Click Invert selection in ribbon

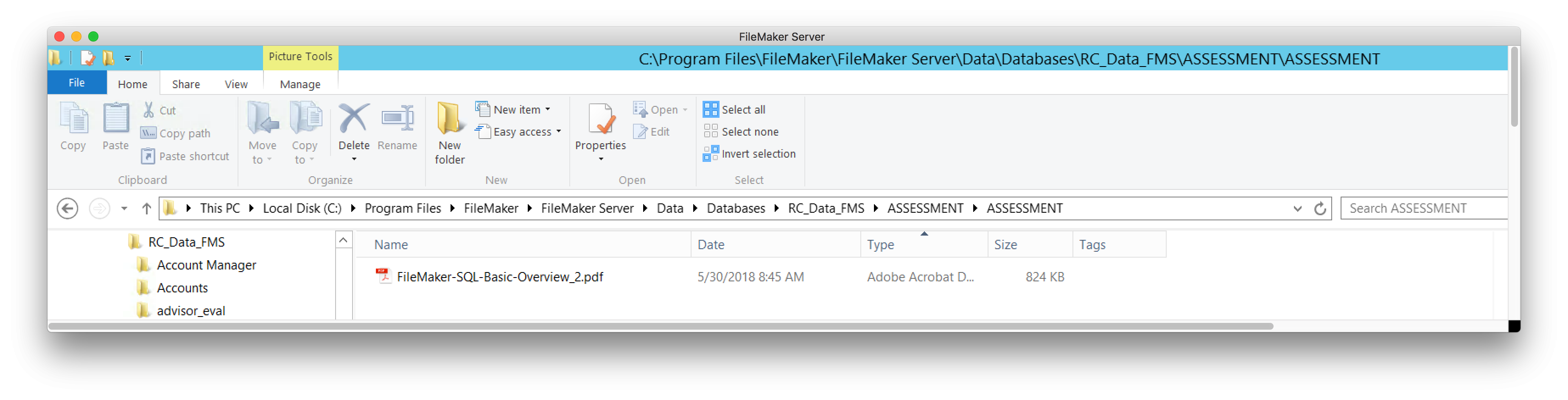coord(749,154)
